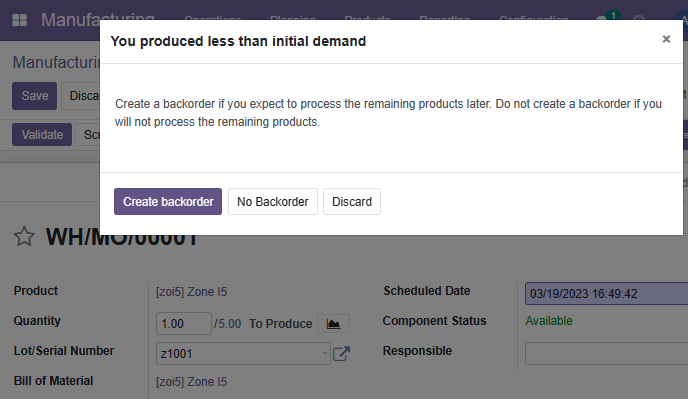This screenshot has width=688, height=399.
Task: Open the [zoi5] Zone I5 product link
Action: tap(192, 292)
